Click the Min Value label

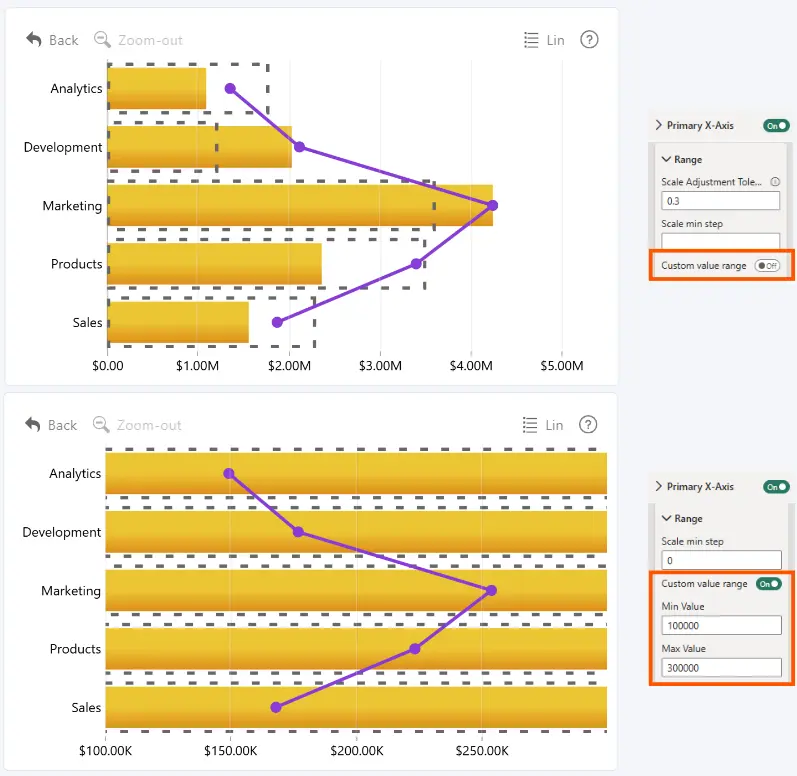(x=683, y=606)
